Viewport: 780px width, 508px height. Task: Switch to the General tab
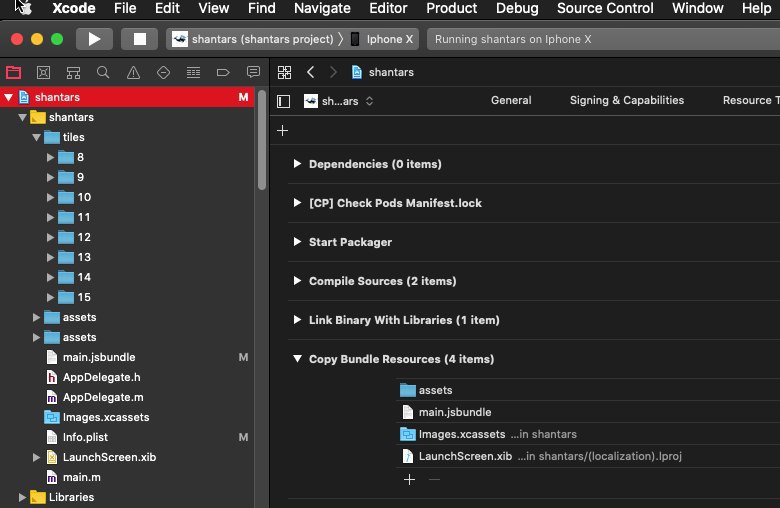[x=511, y=101]
